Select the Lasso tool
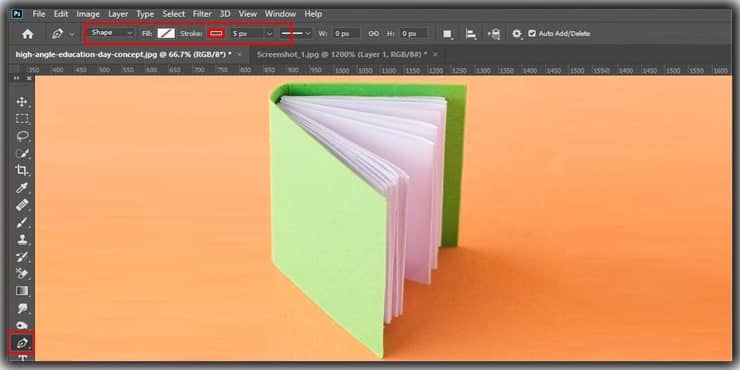Screen dimensions: 740x370 click(22, 136)
